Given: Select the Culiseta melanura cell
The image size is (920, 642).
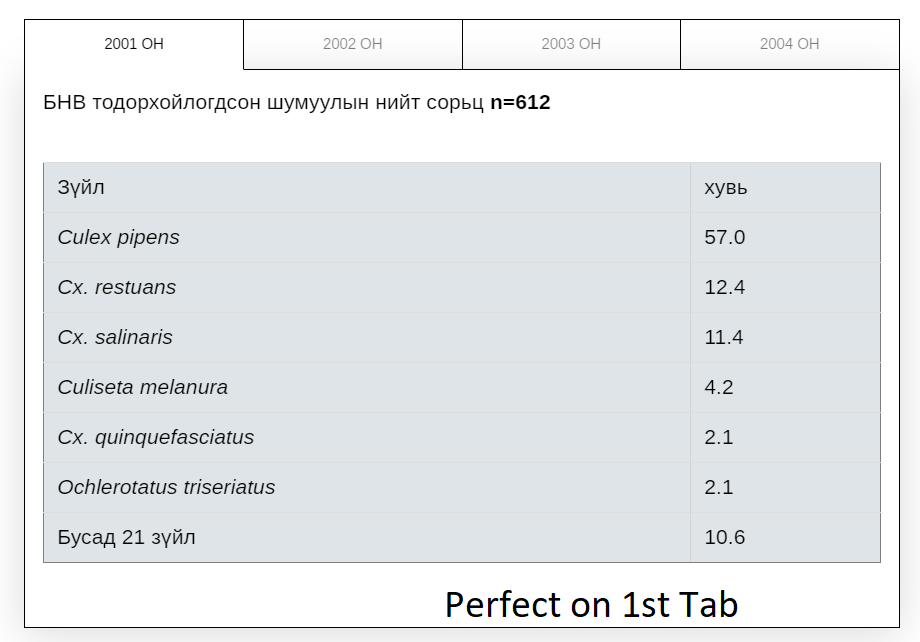Looking at the screenshot, I should tap(143, 387).
